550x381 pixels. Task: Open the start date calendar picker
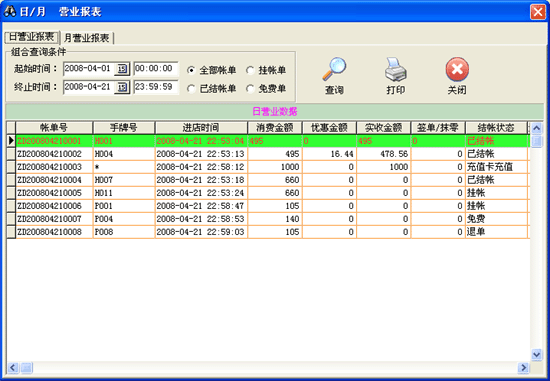point(122,68)
